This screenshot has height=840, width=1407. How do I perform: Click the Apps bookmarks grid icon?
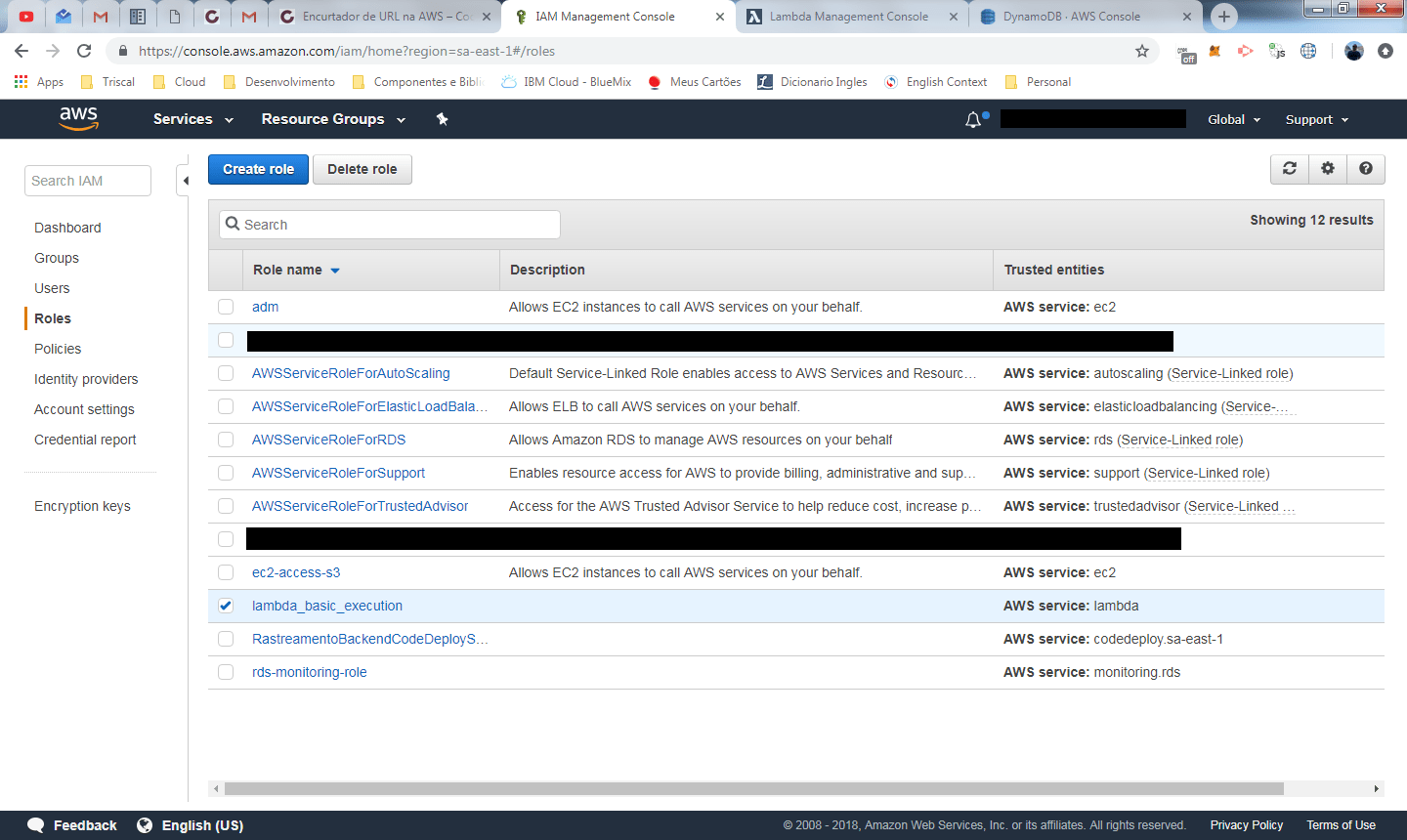(21, 82)
